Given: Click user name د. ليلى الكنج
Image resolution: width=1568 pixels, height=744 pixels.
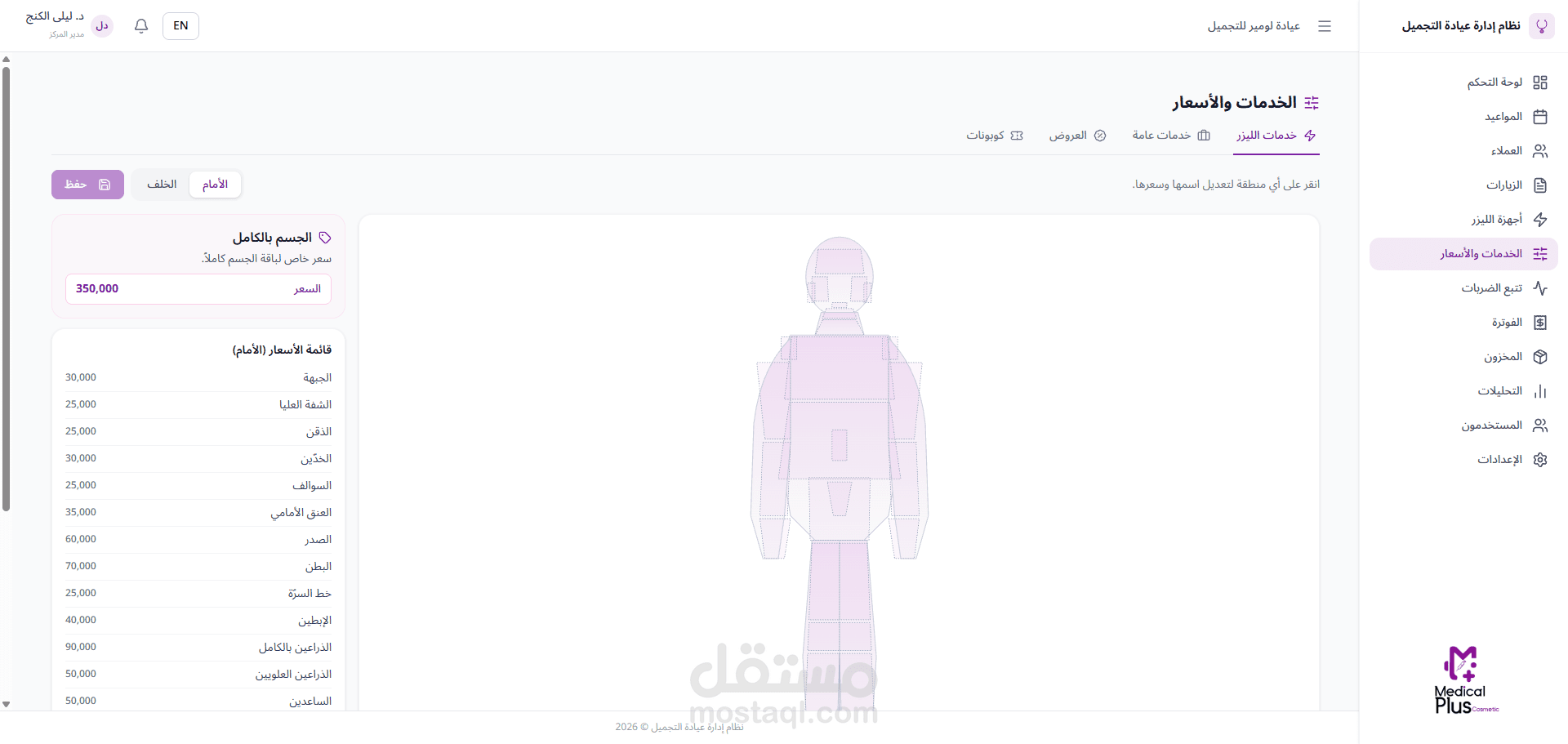Looking at the screenshot, I should [55, 16].
